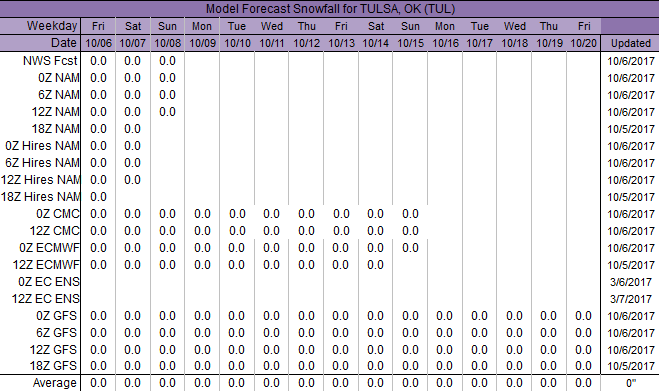Viewport: 659px width, 391px height.
Task: Click the table title Model Forecast Snowfall for TULSA
Action: (x=330, y=9)
